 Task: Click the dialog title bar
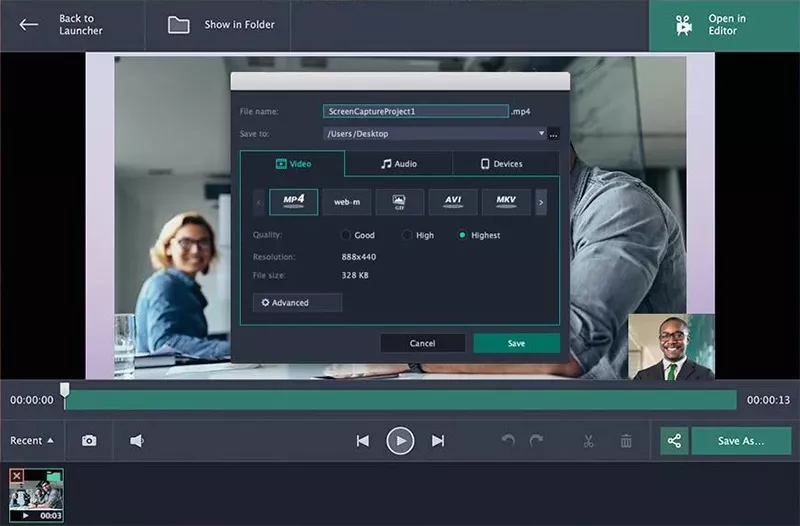(x=401, y=82)
